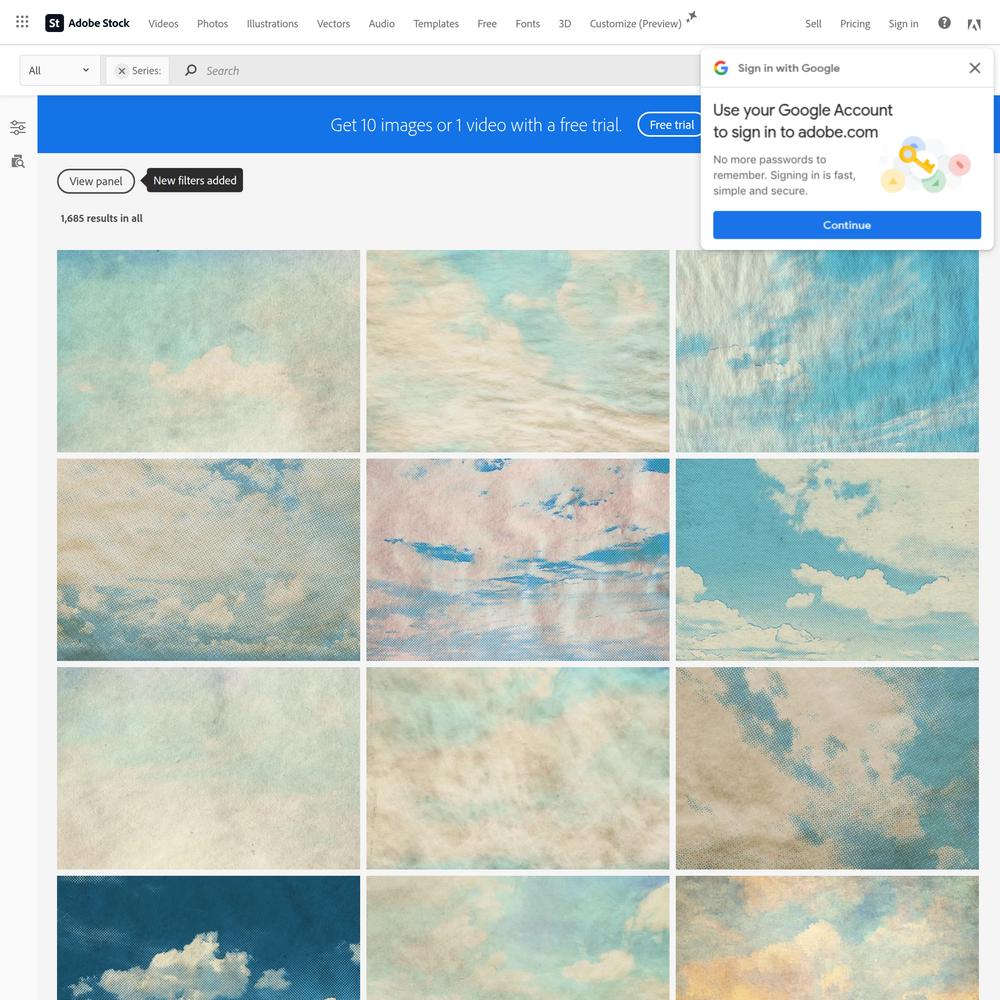Open the help question mark icon
This screenshot has width=1000, height=1000.
point(944,23)
